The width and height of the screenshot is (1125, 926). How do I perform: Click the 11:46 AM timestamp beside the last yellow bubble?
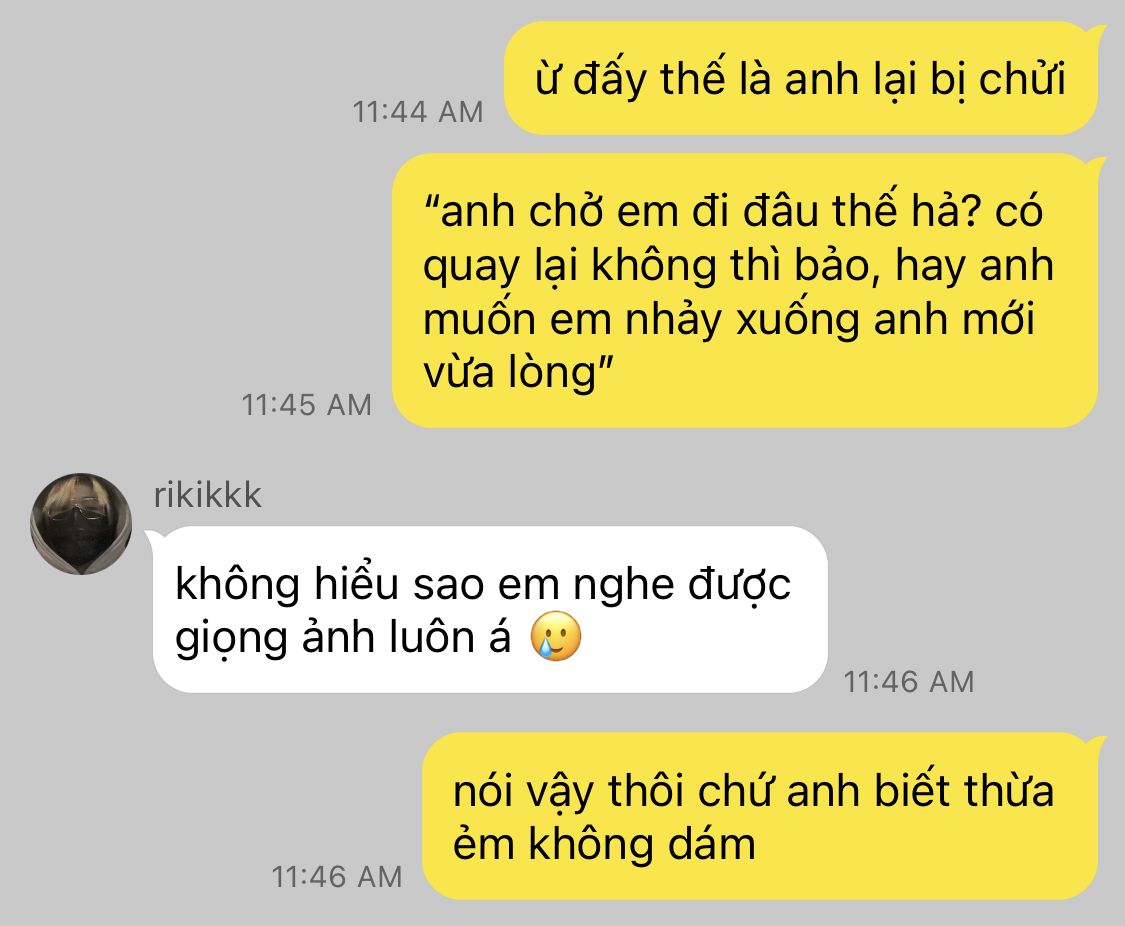pos(336,877)
